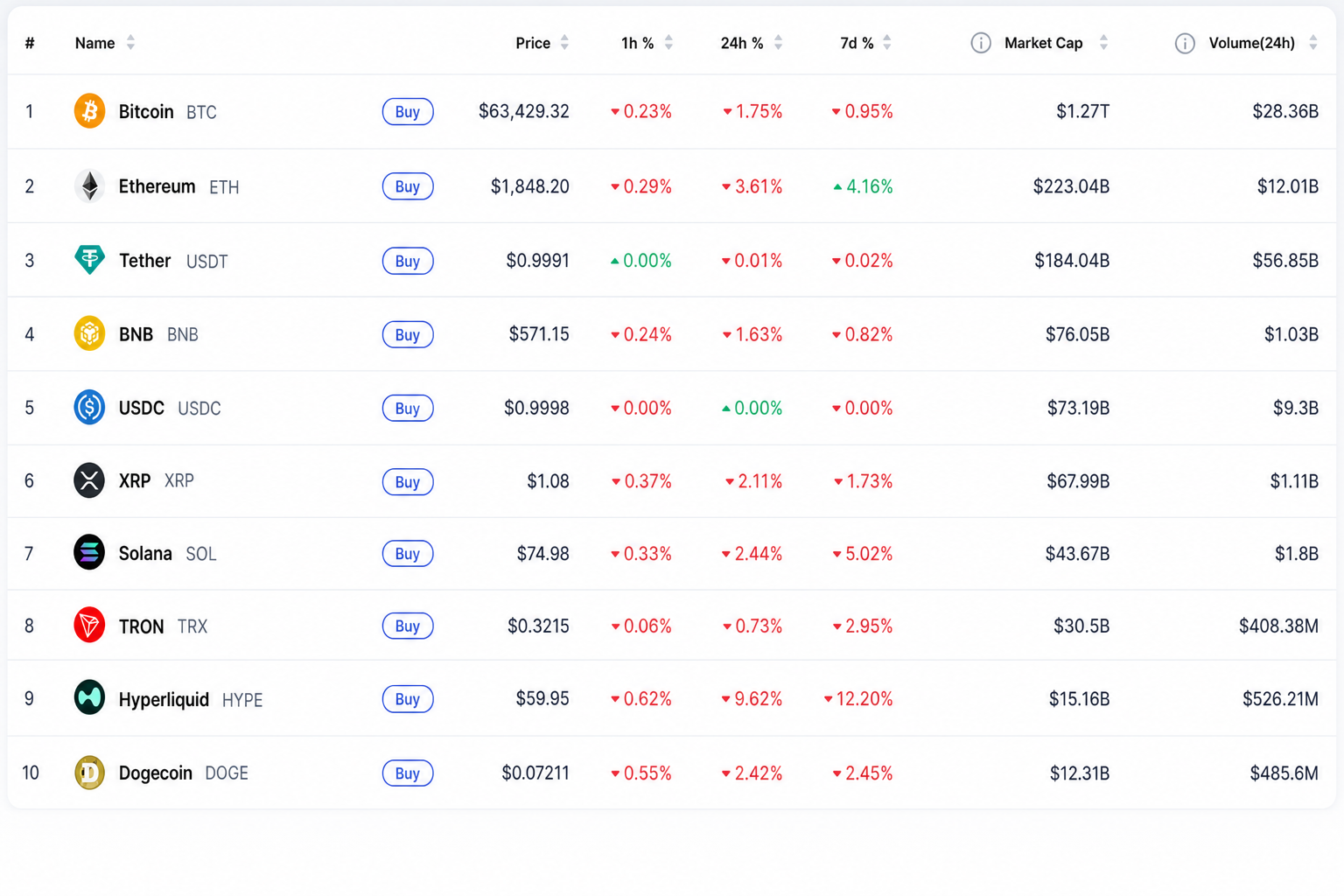Sort by Name column arrows

[x=130, y=43]
